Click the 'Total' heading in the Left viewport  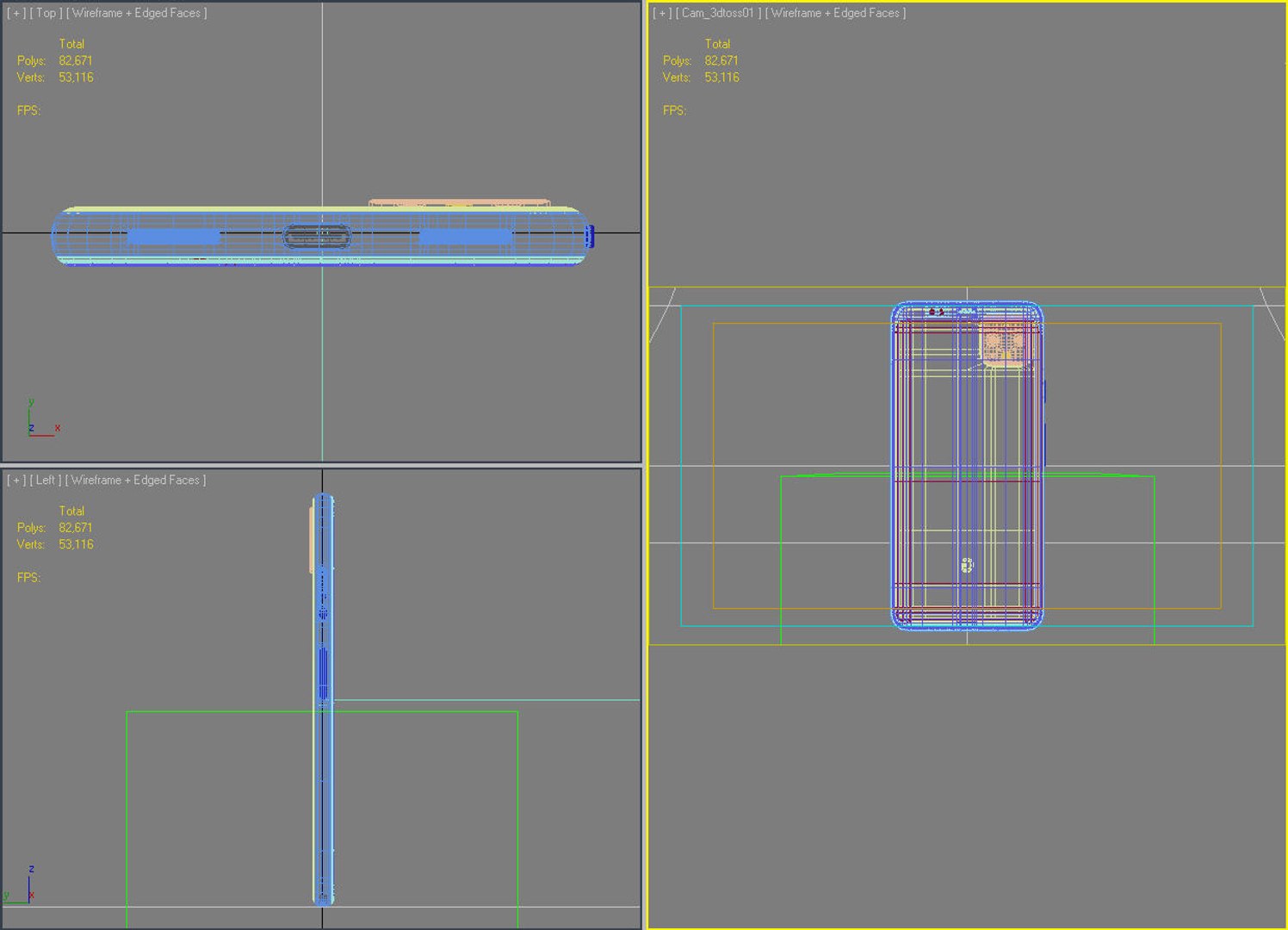click(71, 511)
